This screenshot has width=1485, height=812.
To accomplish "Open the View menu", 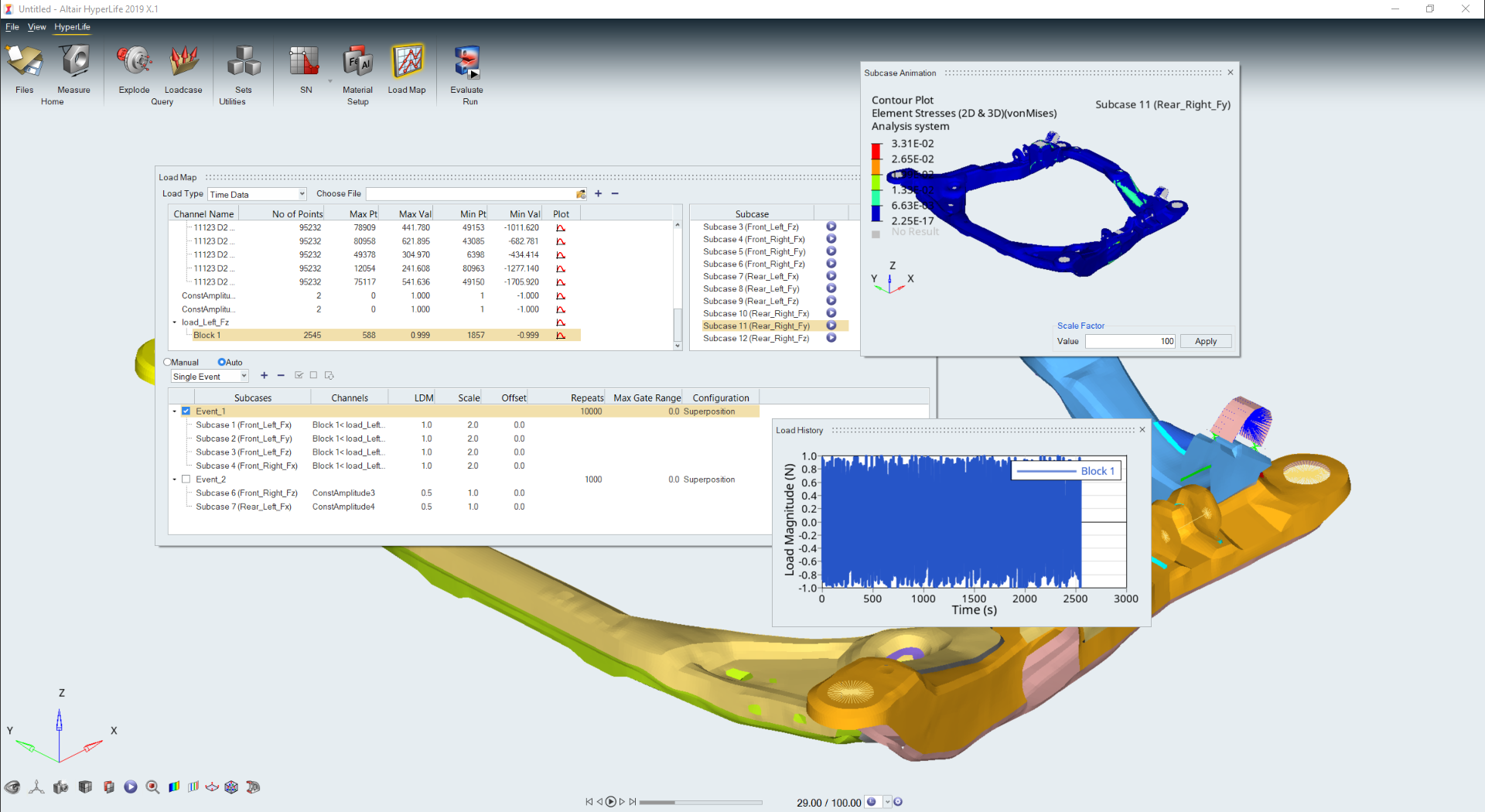I will (x=36, y=27).
